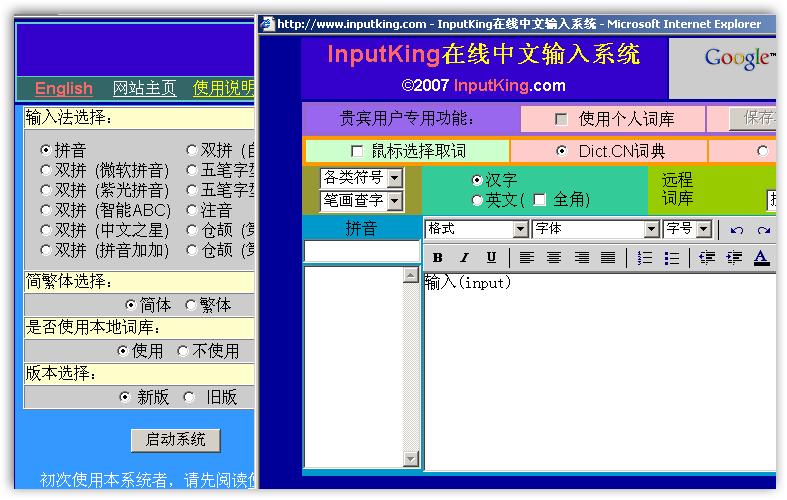Toggle underline formatting in editor toolbar
The image size is (787, 500).
coord(491,258)
